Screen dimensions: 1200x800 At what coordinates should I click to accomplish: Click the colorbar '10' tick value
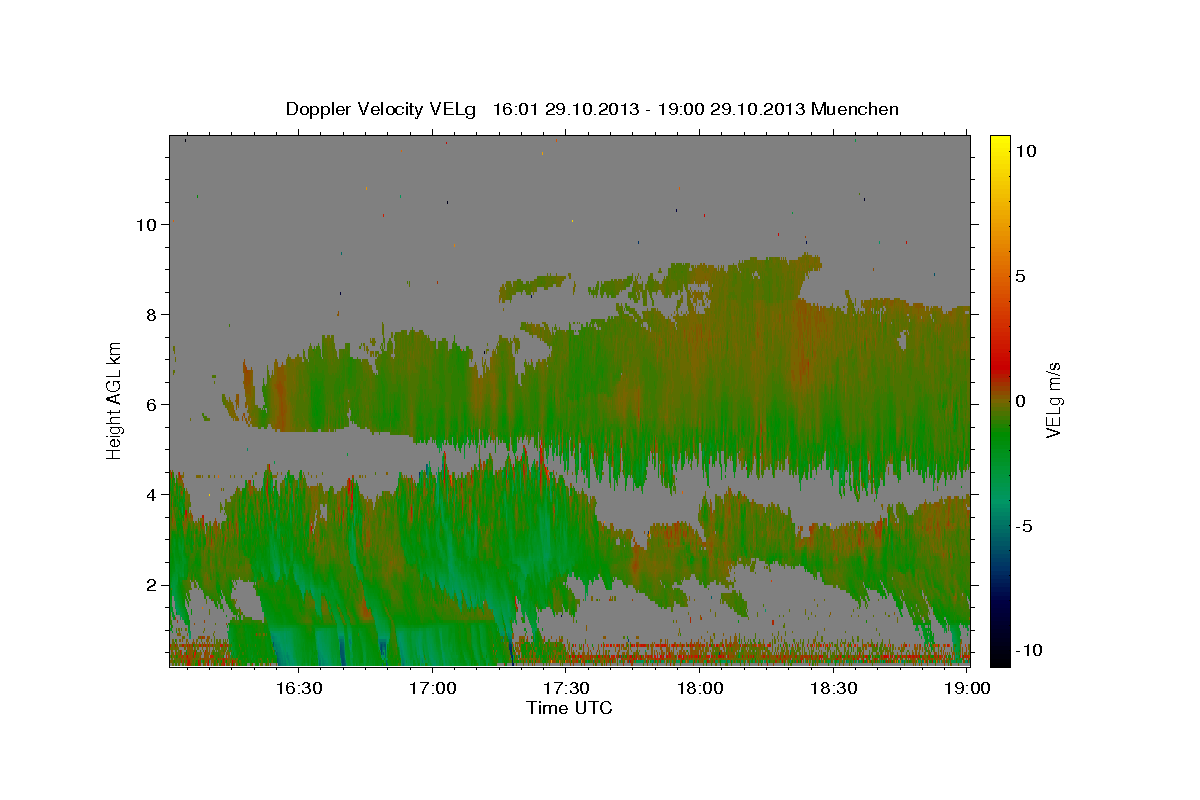click(1025, 151)
